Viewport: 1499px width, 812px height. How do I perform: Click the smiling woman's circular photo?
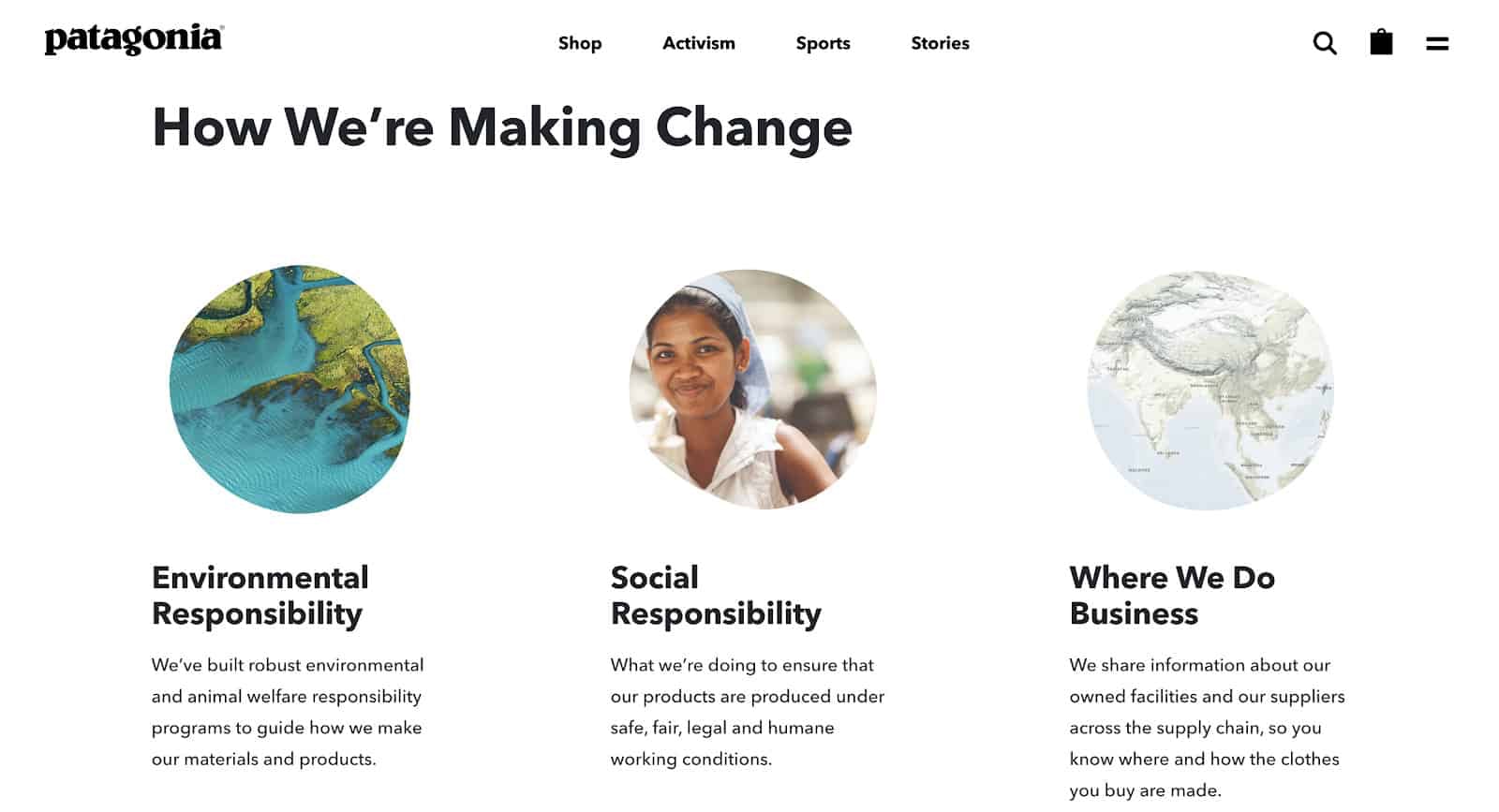752,390
